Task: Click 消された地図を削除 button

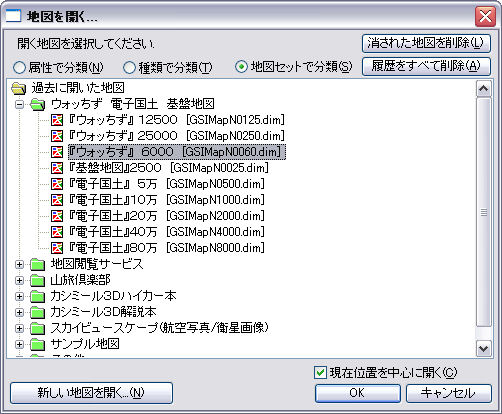Action: 426,43
